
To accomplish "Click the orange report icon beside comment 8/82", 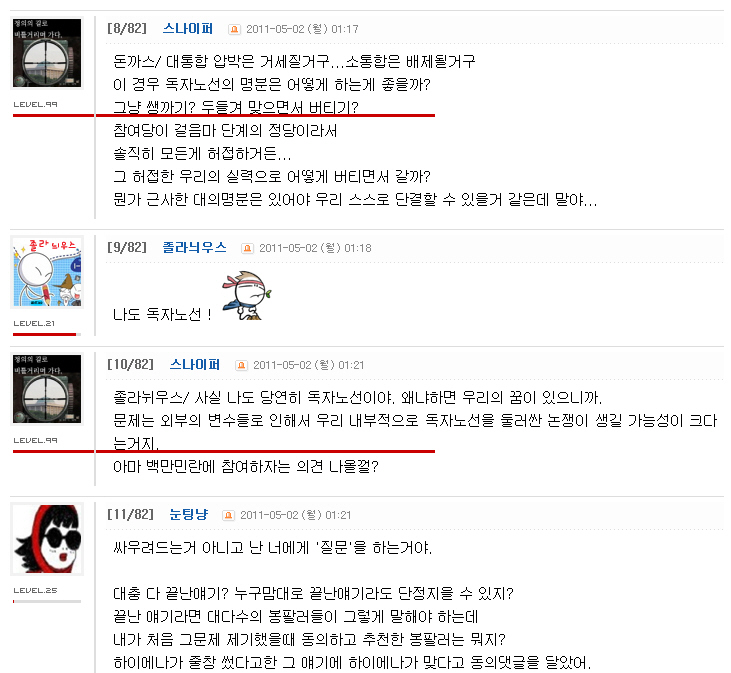I will click(x=234, y=29).
